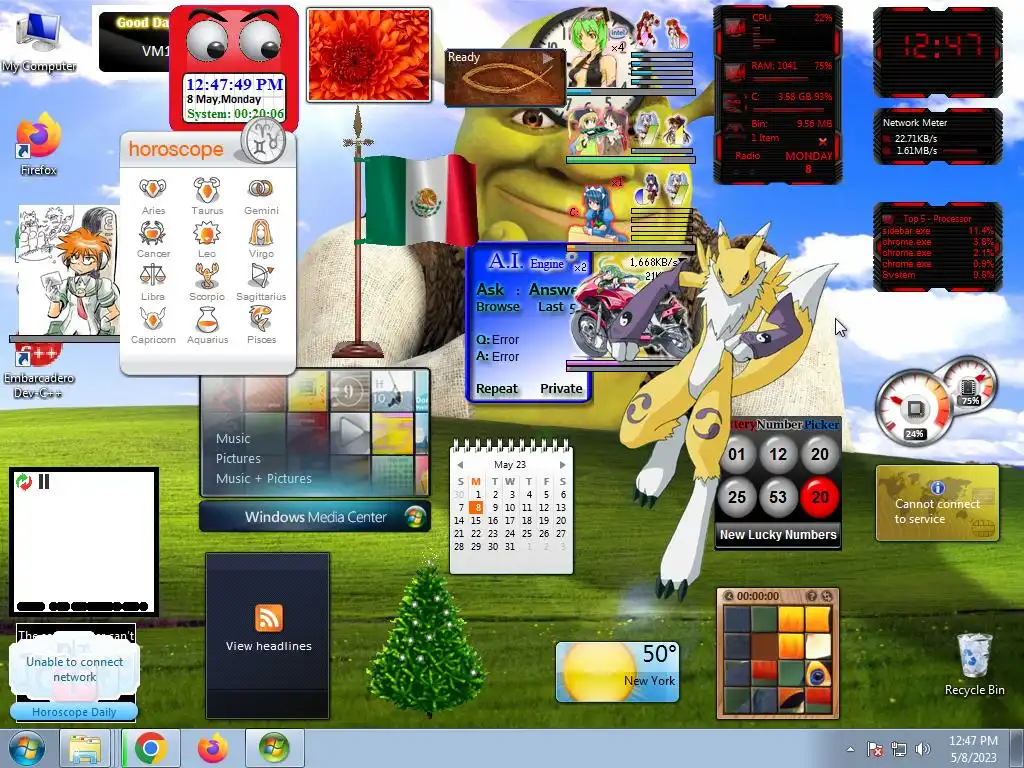1024x768 pixels.
Task: Click the Cannot connect to service currency gadget
Action: point(937,504)
